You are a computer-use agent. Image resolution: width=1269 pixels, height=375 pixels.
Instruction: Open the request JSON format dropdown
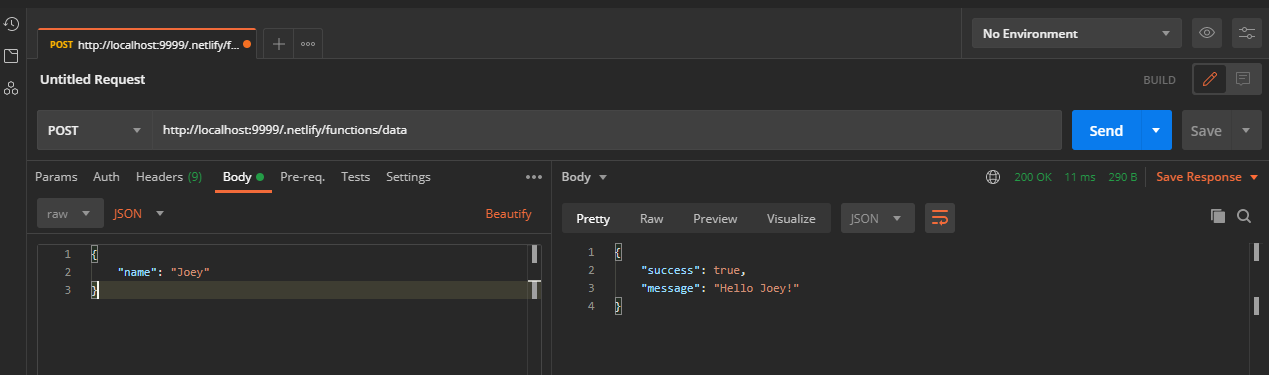coord(139,213)
